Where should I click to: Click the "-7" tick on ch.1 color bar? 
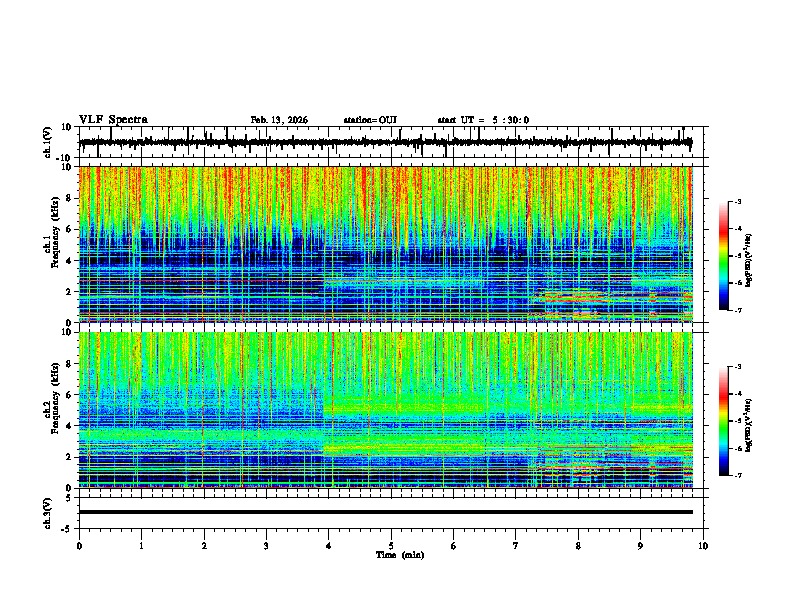point(738,311)
